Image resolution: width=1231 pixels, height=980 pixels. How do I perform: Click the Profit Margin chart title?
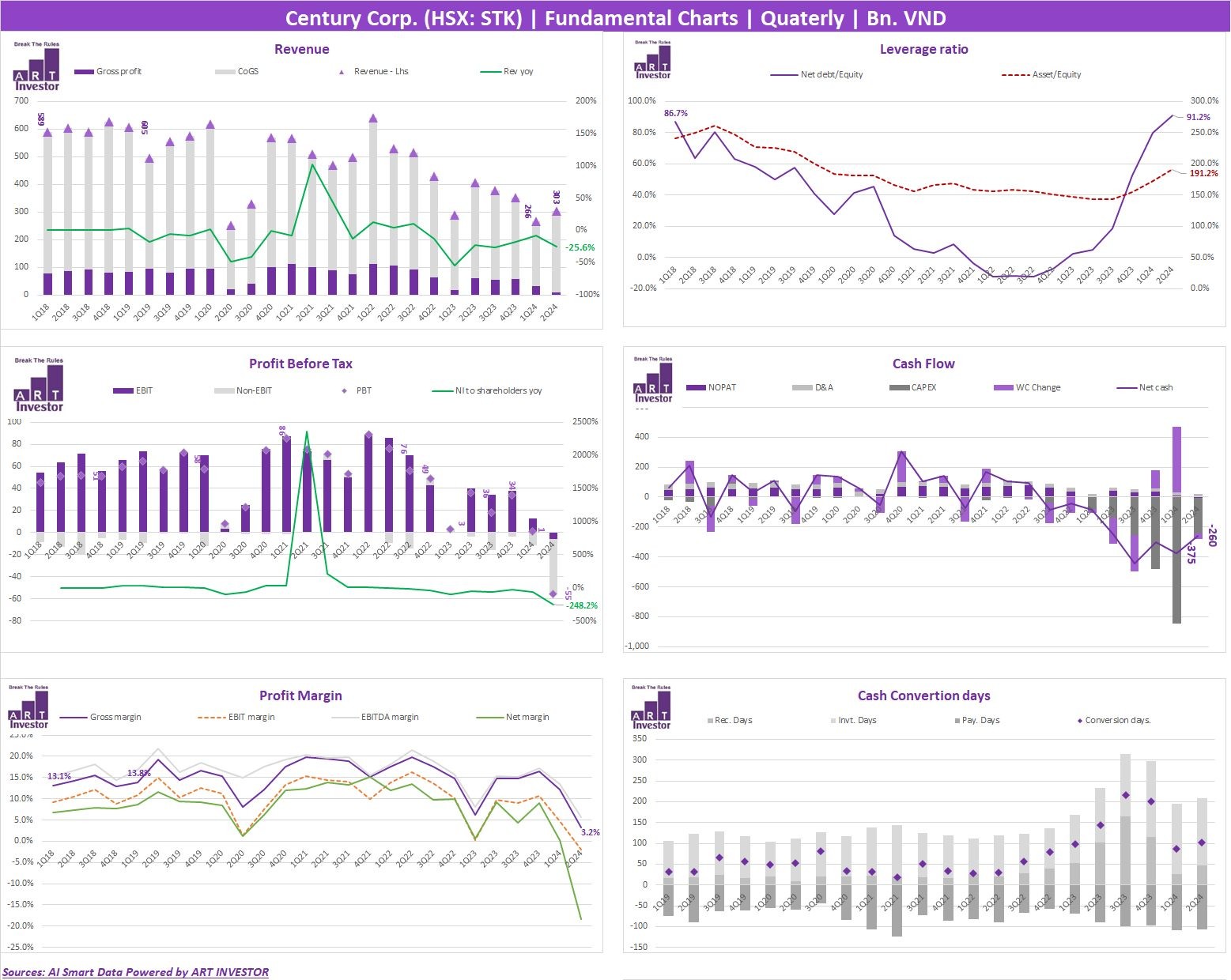300,695
